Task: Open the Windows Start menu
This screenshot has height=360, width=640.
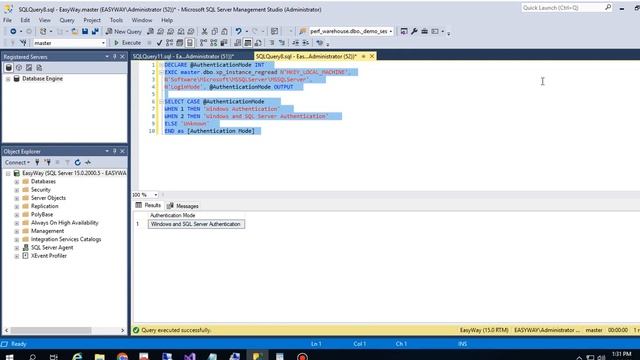Action: point(9,356)
